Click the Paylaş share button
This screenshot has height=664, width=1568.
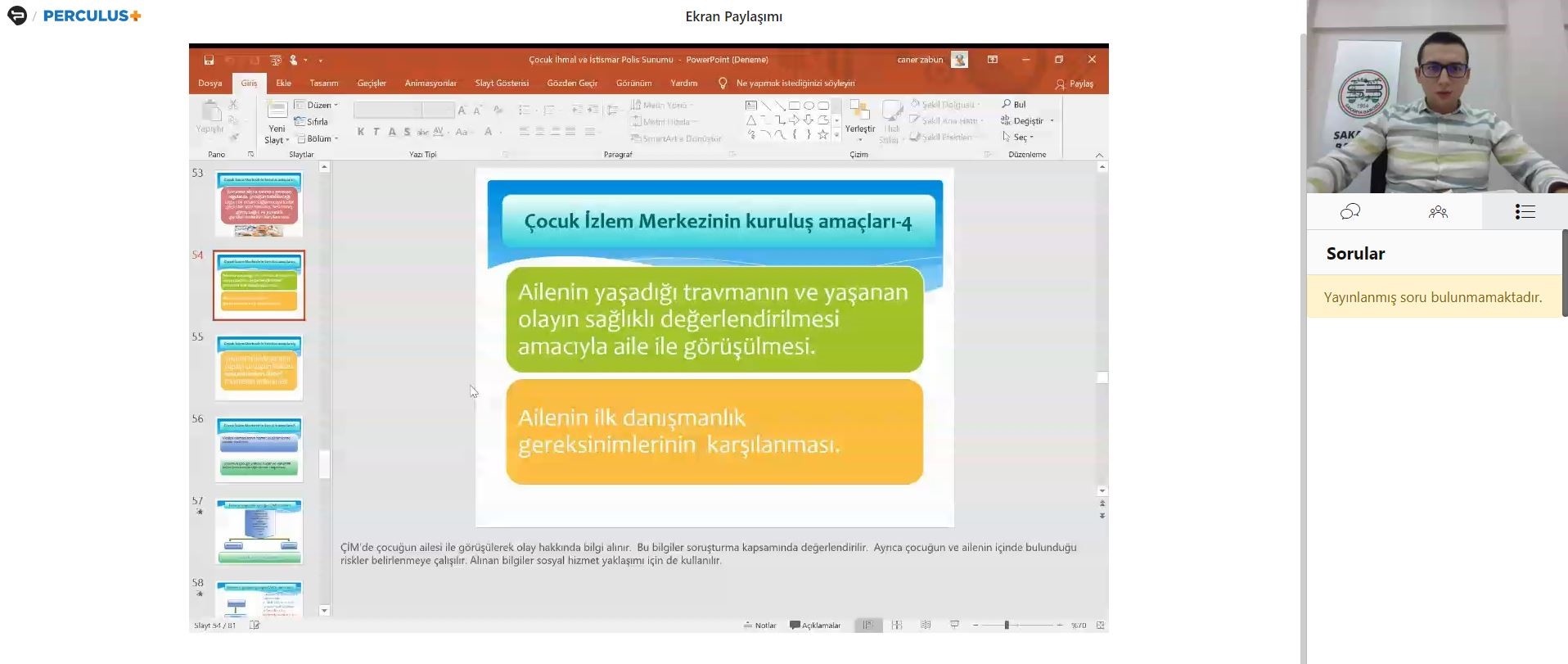point(1074,84)
